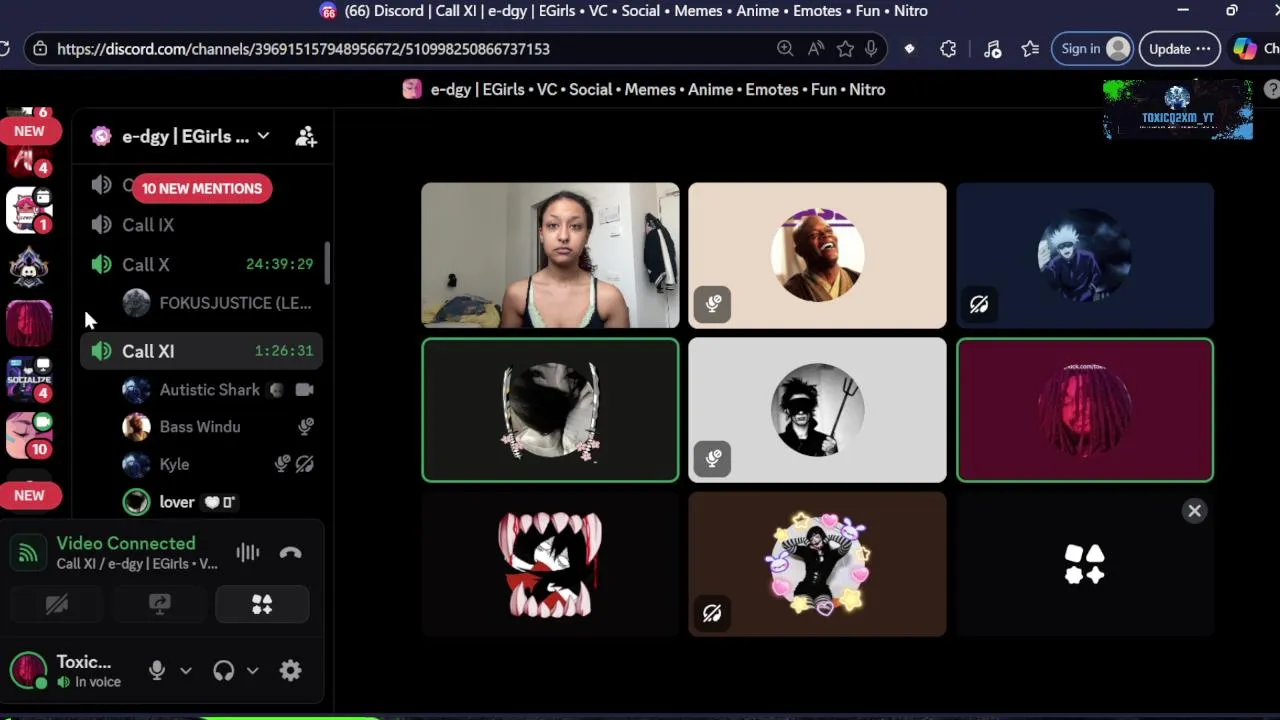1280x720 pixels.
Task: Open server icon with badge 1
Action: [x=29, y=210]
